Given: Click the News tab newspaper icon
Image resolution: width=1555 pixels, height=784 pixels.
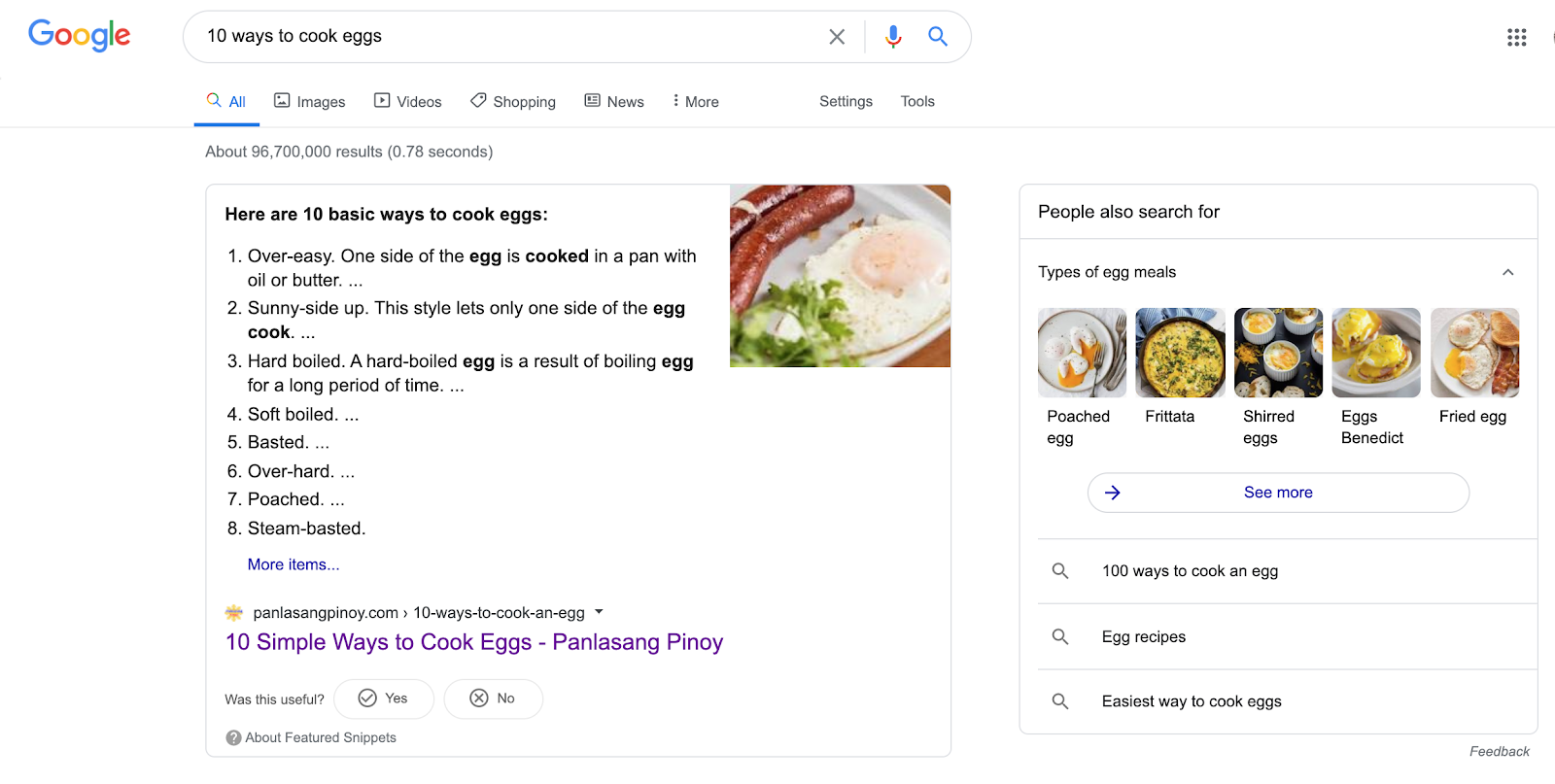Looking at the screenshot, I should [x=592, y=100].
